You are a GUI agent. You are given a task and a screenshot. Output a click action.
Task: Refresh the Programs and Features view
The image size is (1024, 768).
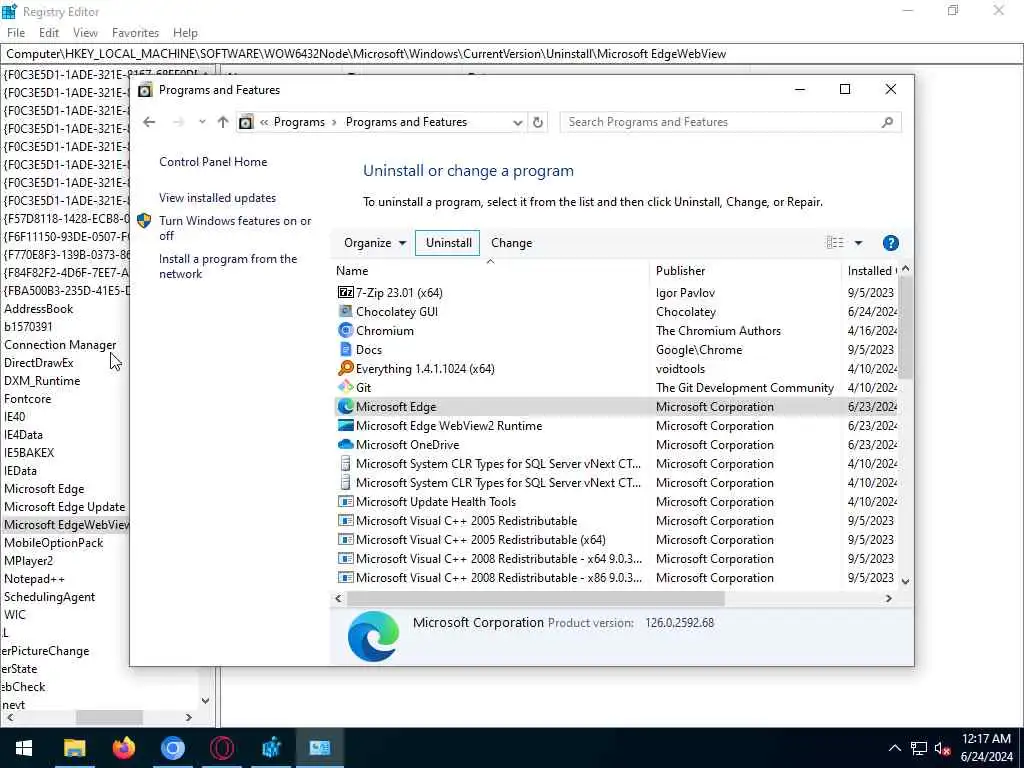(537, 122)
